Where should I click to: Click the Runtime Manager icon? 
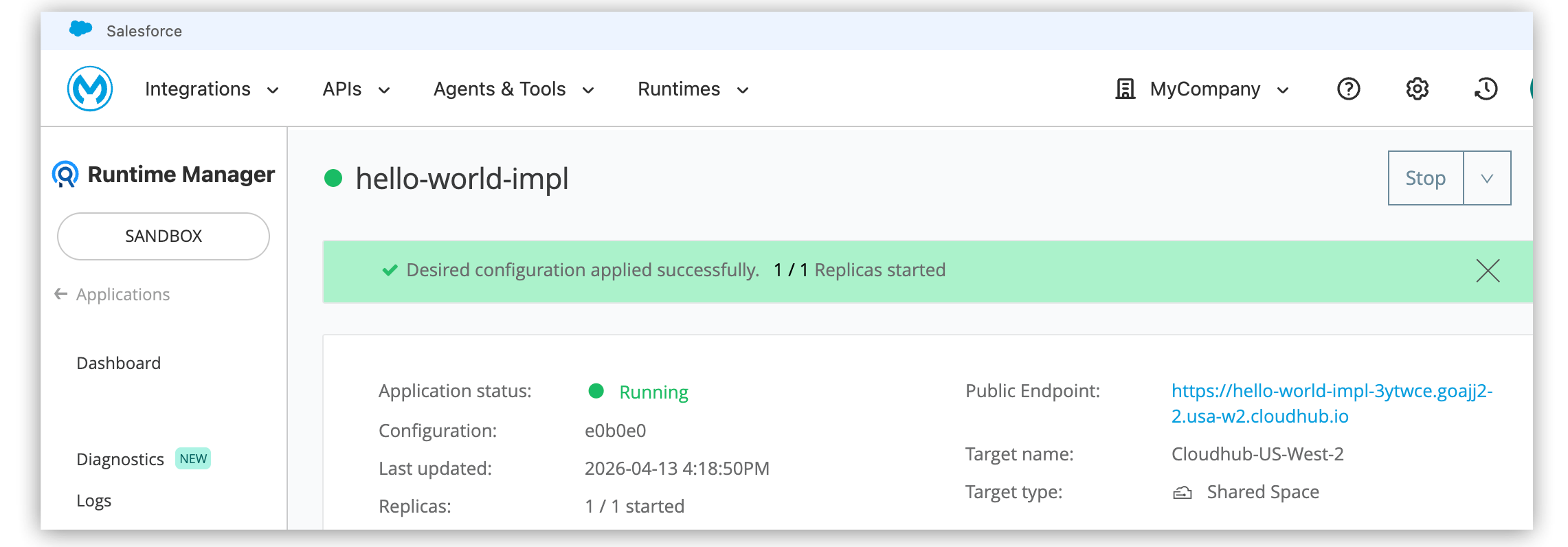pyautogui.click(x=65, y=174)
